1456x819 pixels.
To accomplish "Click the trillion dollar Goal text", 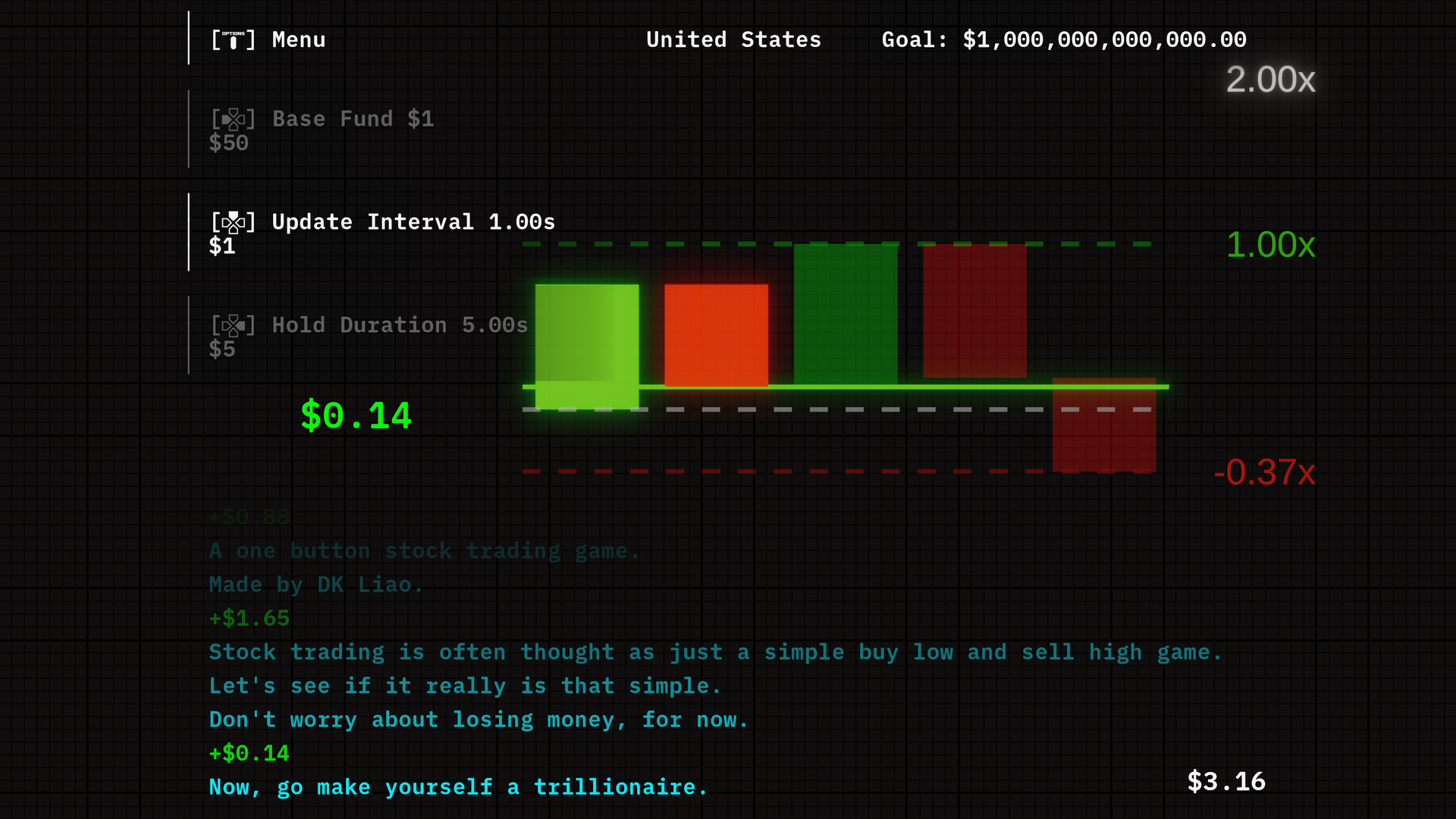I will click(x=1063, y=40).
